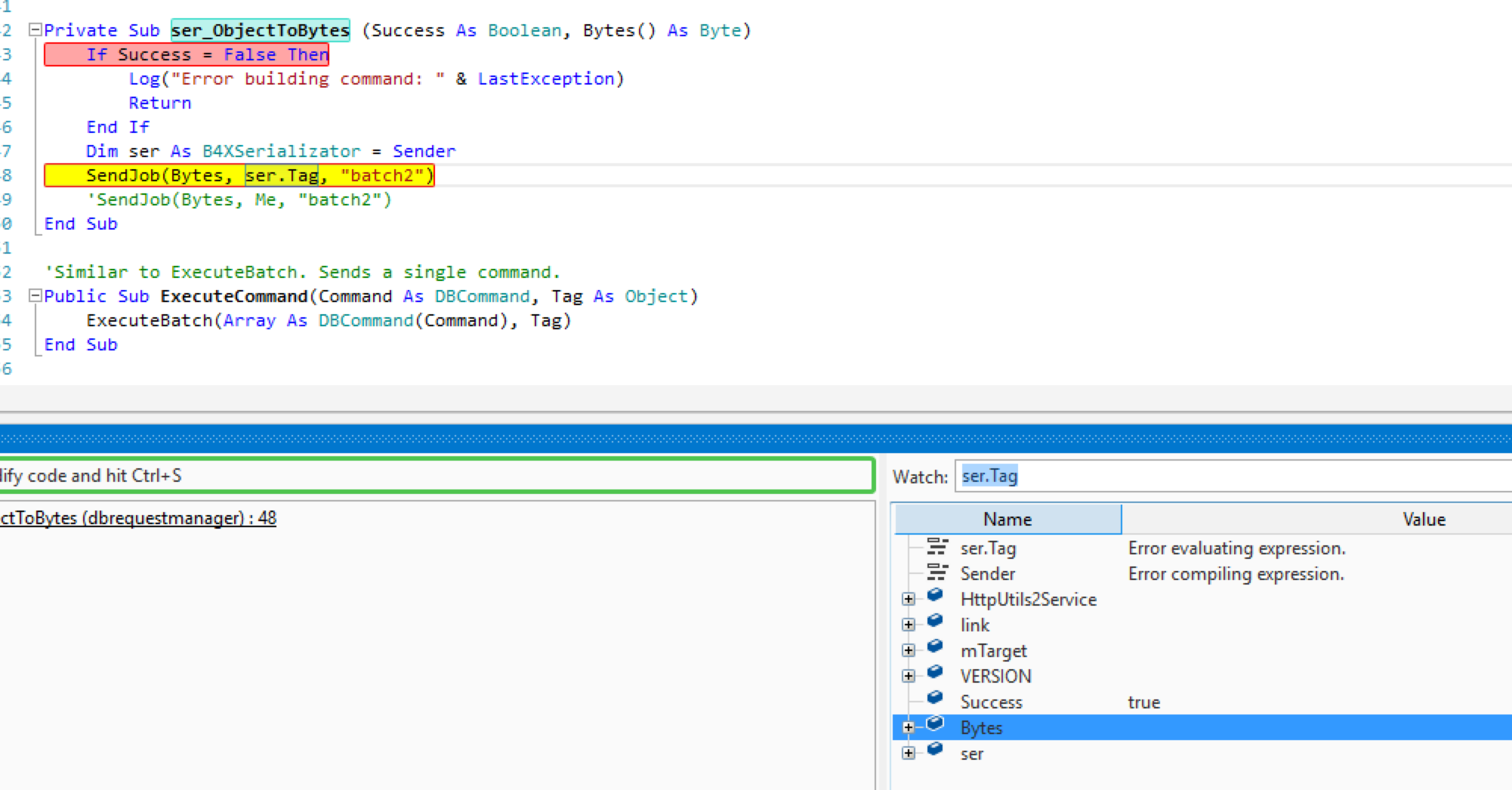Click the mTarget object icon
This screenshot has height=790, width=1512.
[935, 647]
